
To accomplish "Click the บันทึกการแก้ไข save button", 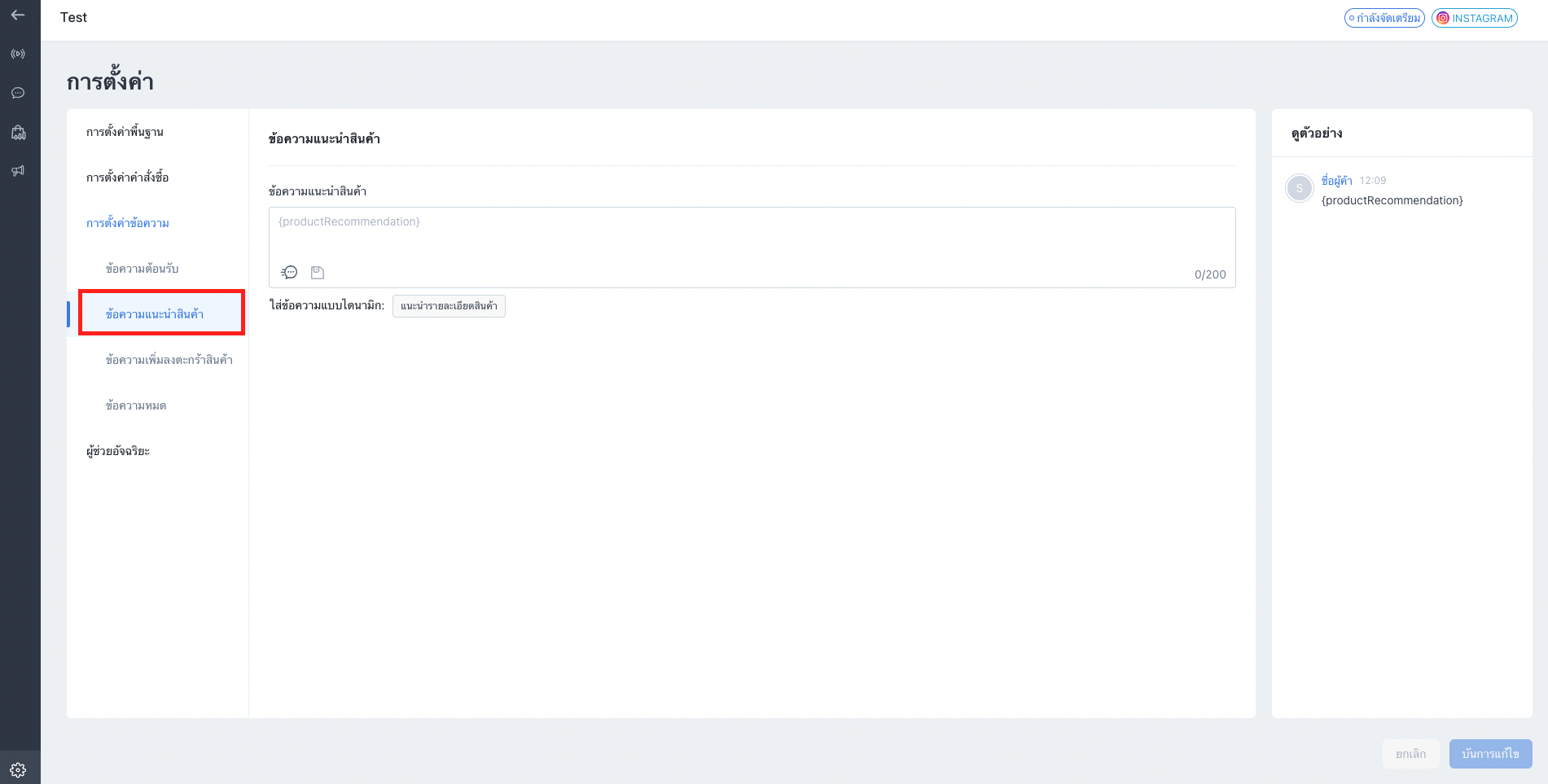I will point(1490,754).
